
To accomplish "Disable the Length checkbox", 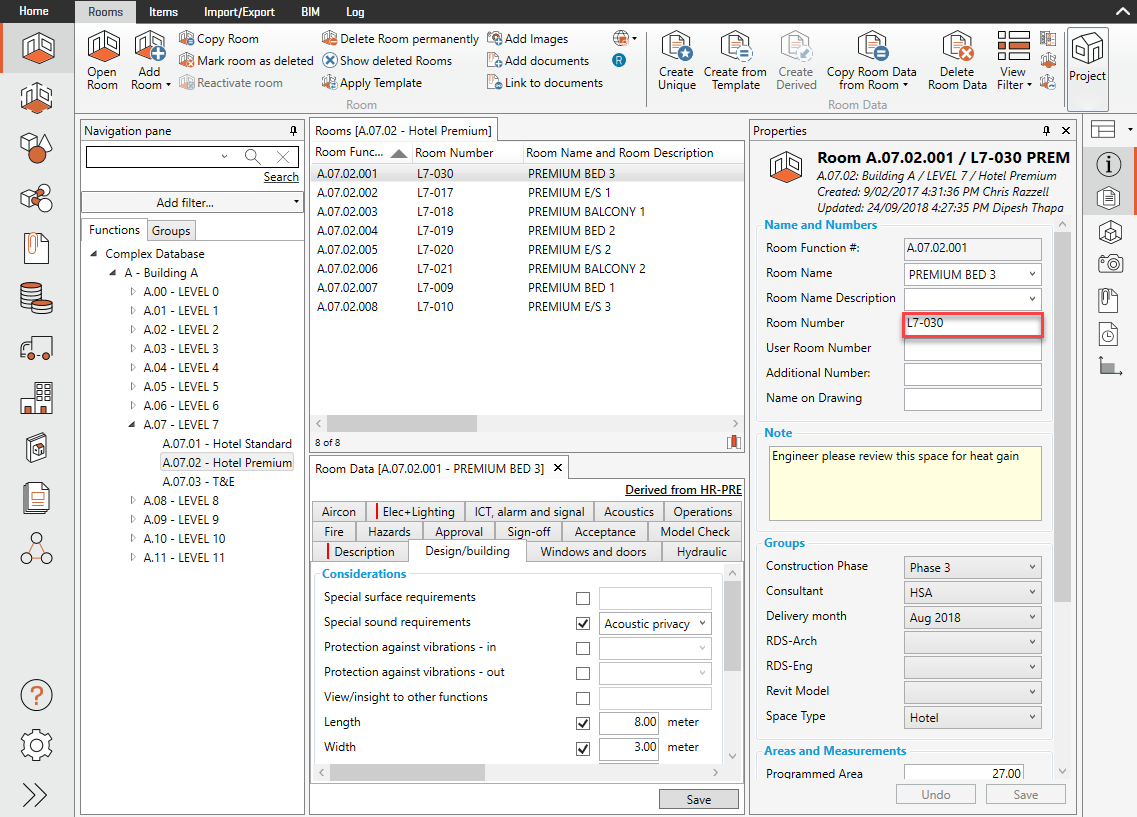I will (583, 722).
